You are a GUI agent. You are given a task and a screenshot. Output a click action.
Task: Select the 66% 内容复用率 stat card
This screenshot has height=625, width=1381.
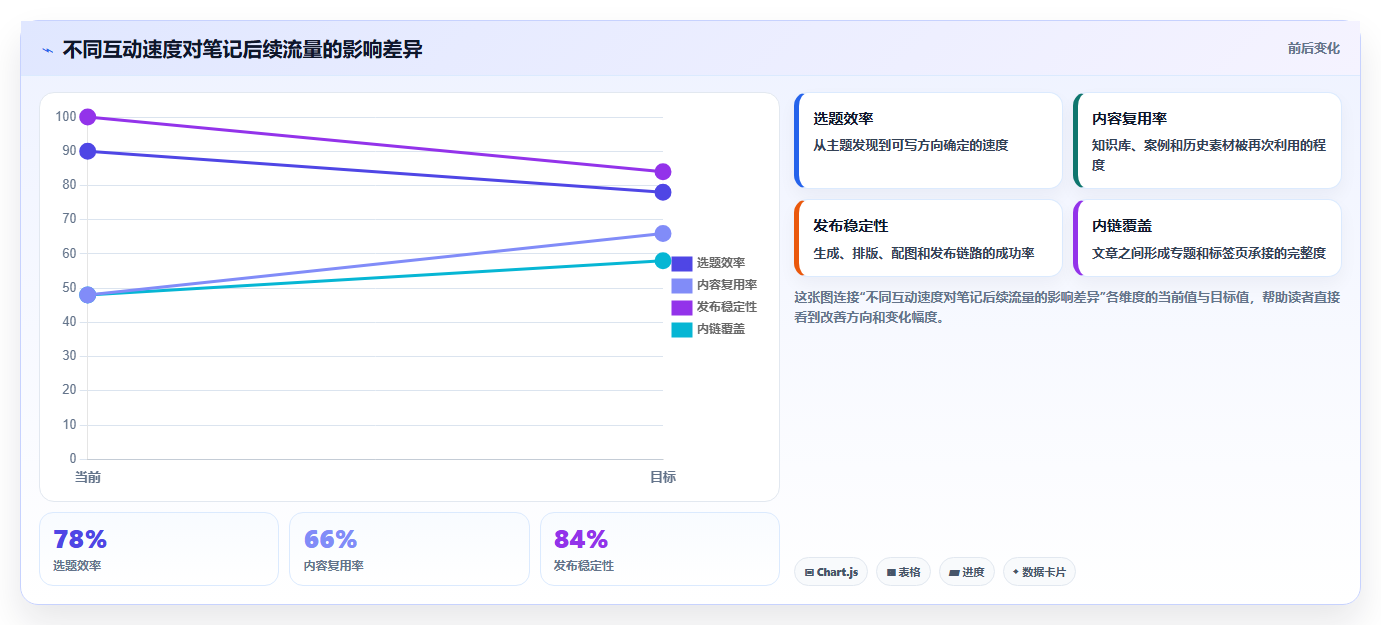pyautogui.click(x=409, y=549)
